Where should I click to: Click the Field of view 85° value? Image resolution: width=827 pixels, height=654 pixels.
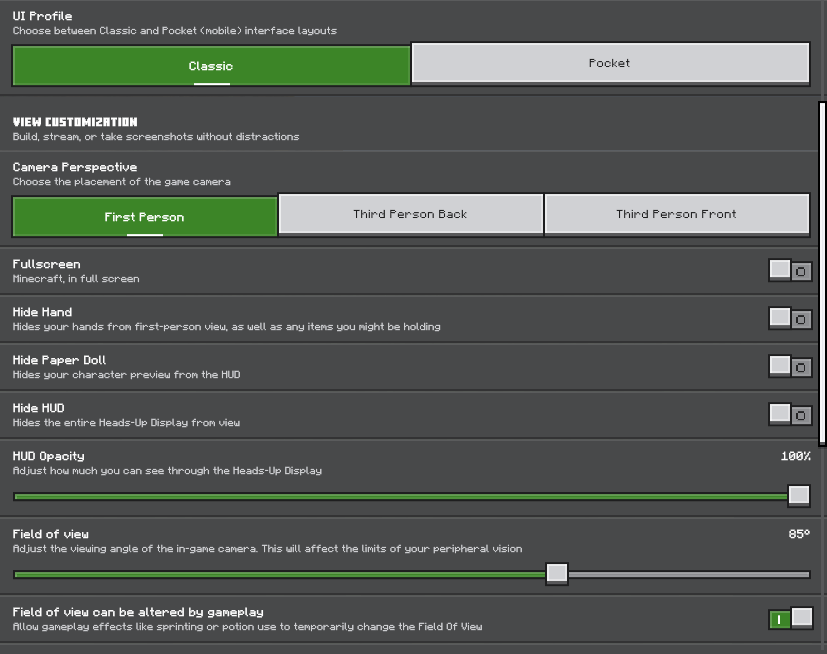tap(799, 534)
